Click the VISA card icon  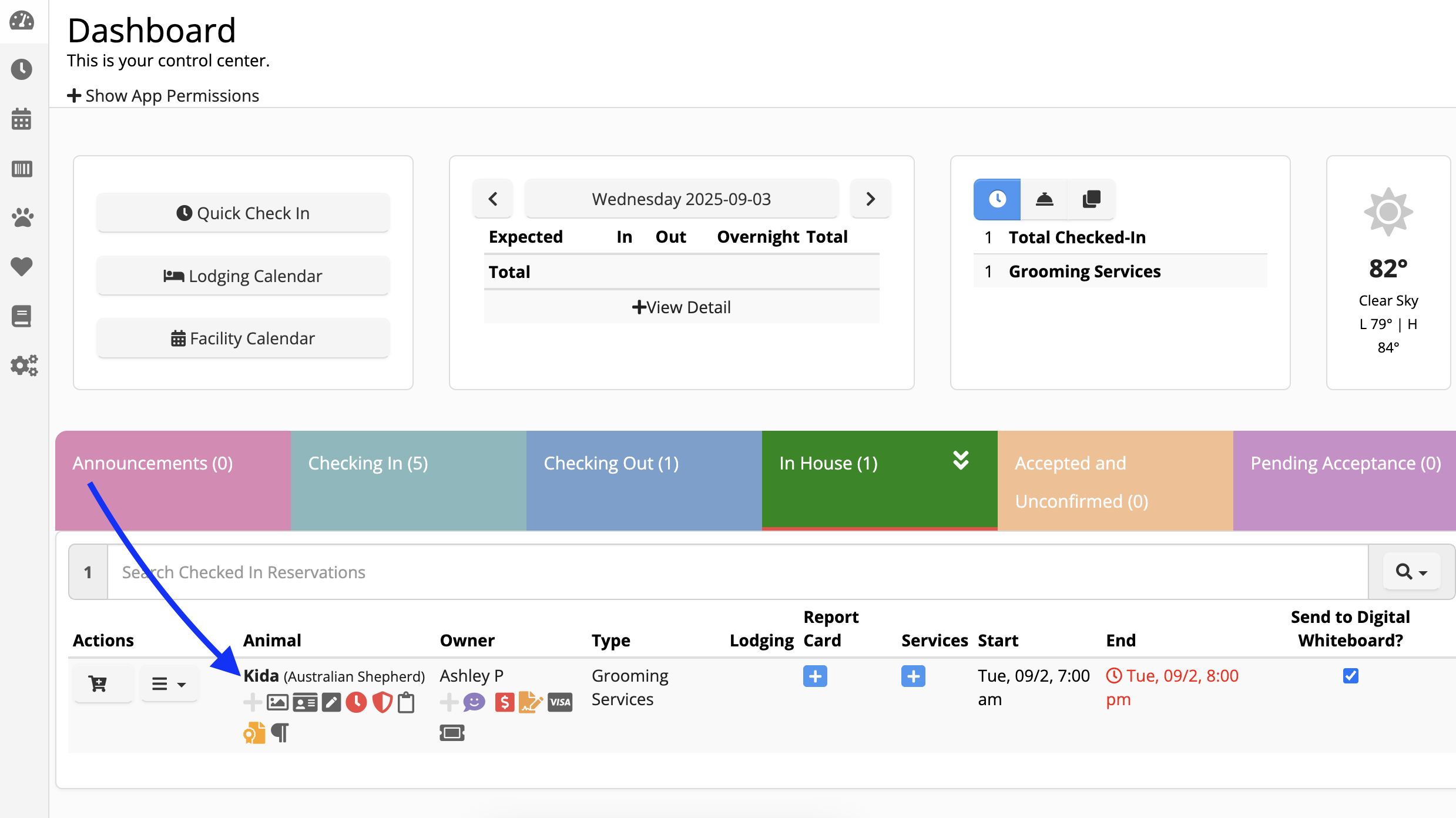pos(560,702)
